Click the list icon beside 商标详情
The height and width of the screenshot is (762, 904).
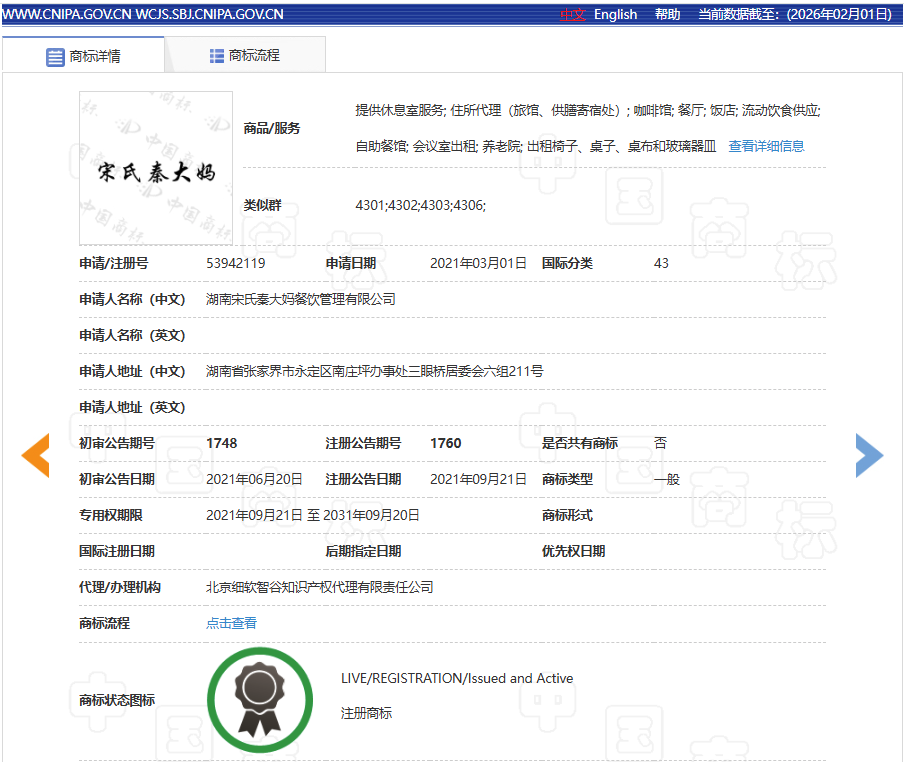point(56,57)
